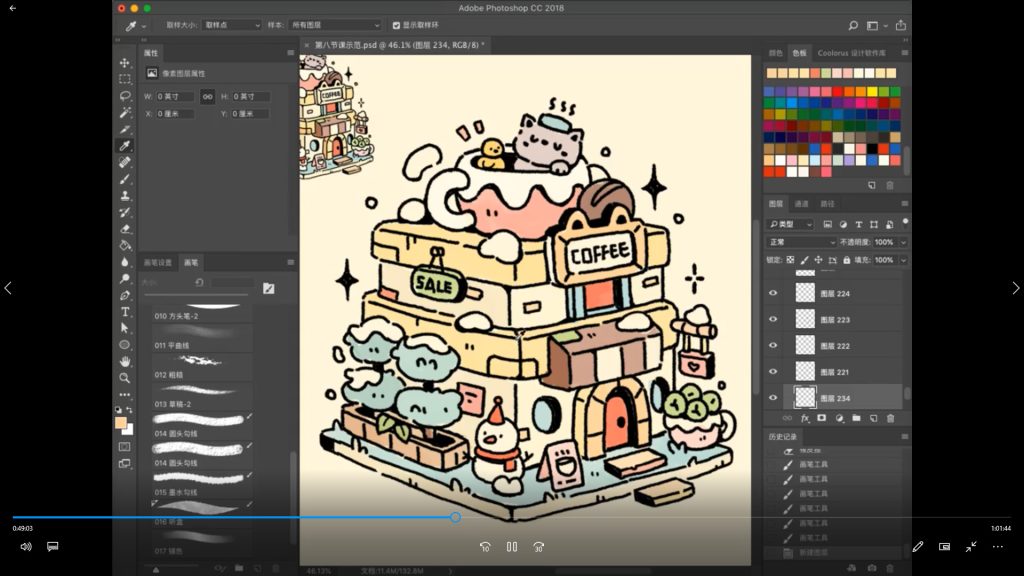Image resolution: width=1024 pixels, height=576 pixels.
Task: Click the layer style fx icon
Action: coord(805,418)
